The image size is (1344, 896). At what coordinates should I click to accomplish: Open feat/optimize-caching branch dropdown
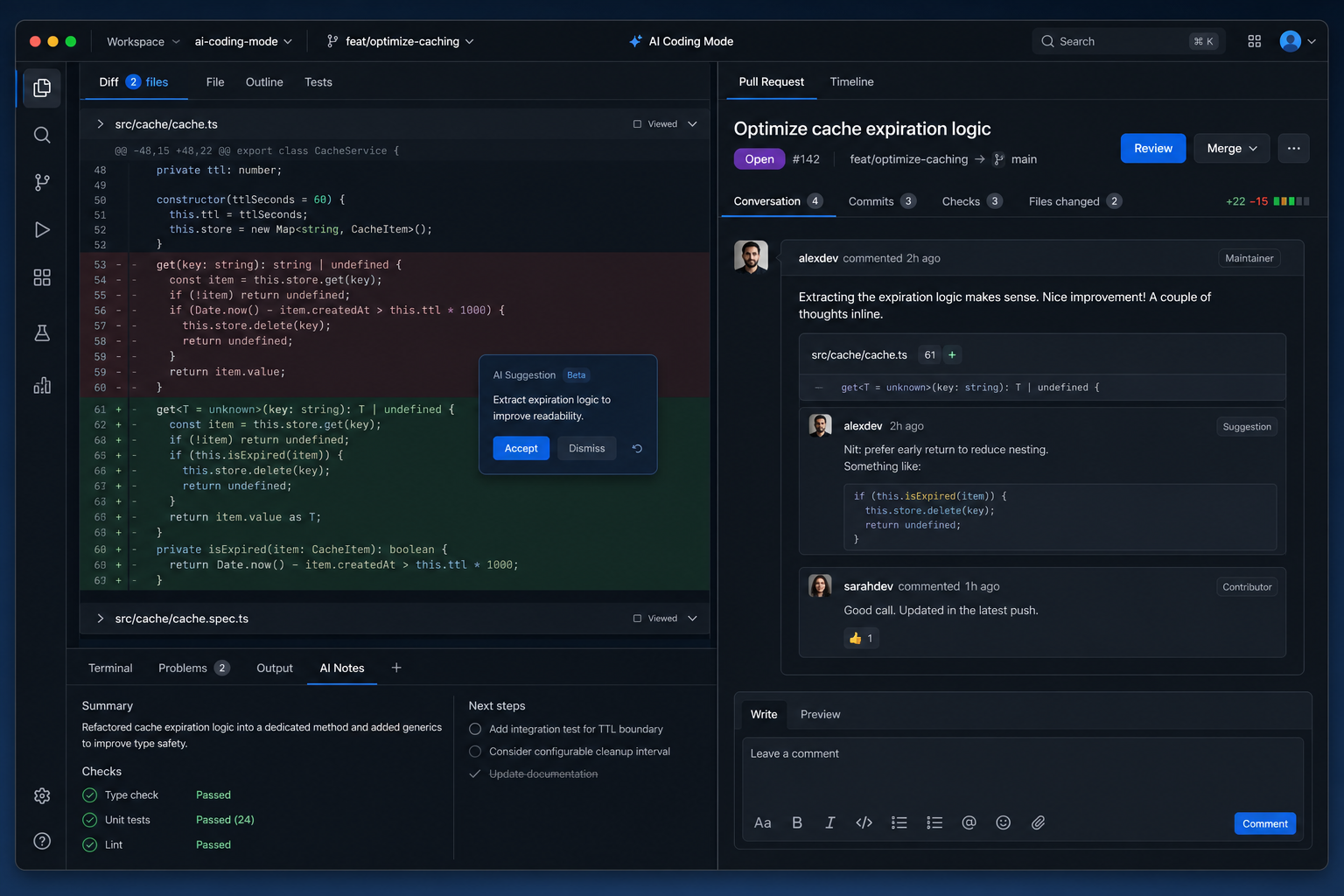tap(400, 41)
